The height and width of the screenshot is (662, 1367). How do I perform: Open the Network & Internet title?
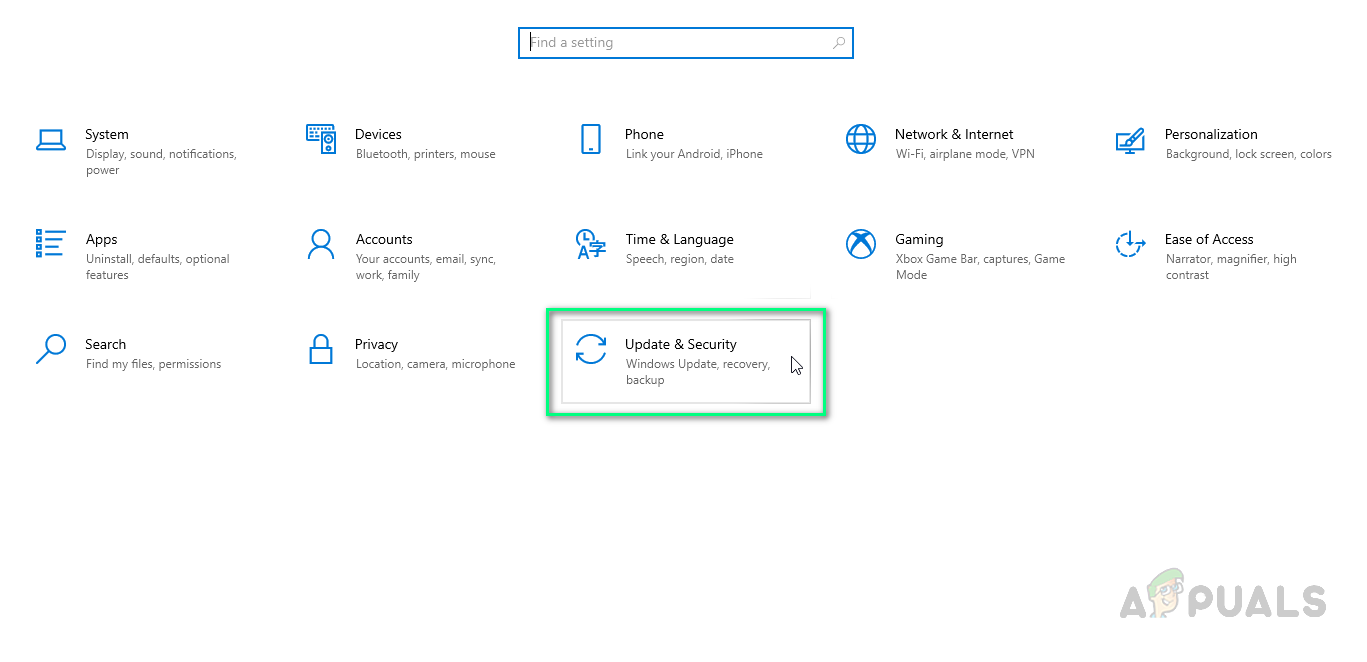coord(954,134)
